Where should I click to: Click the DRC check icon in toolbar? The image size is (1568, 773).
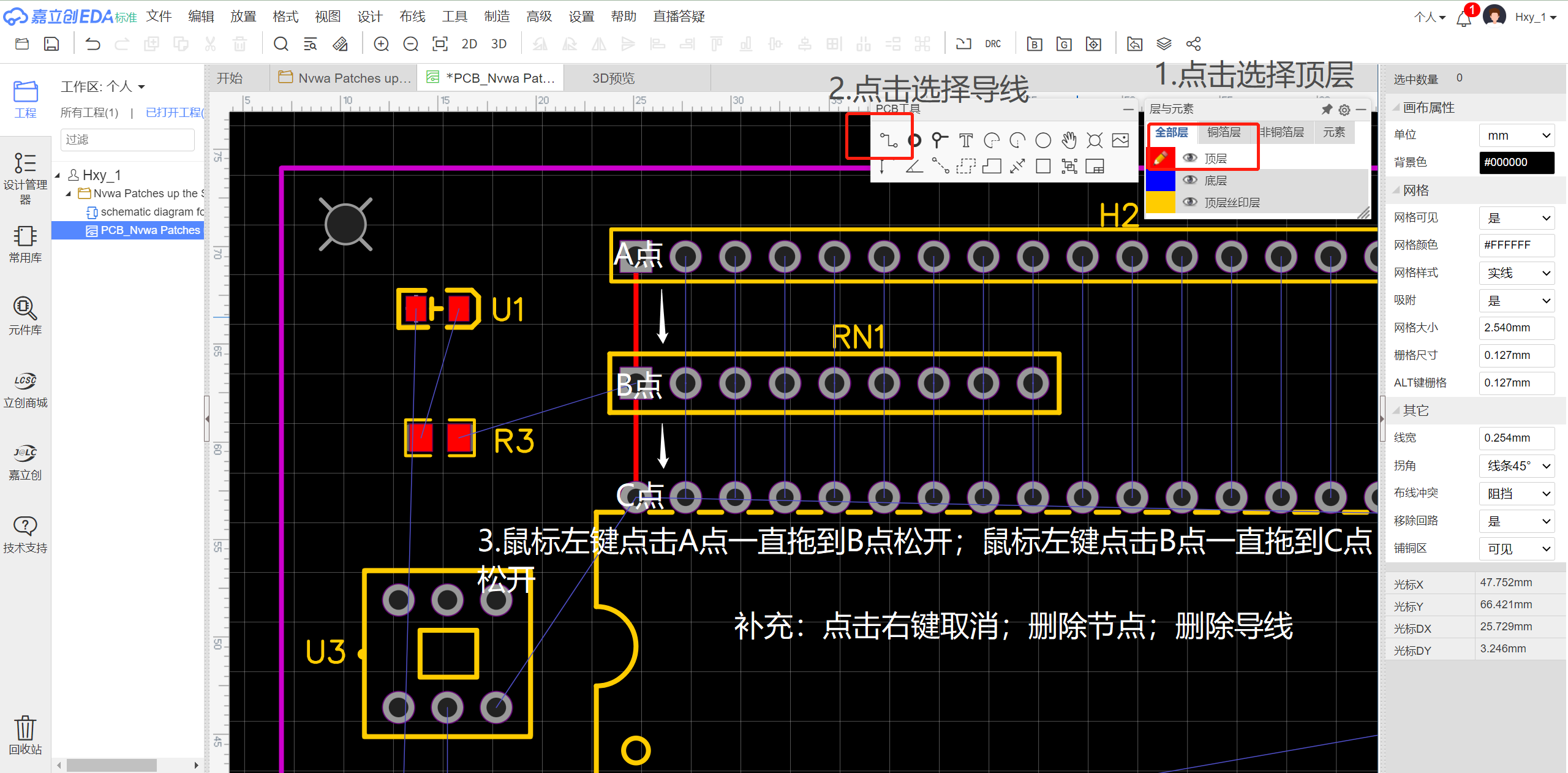click(x=993, y=44)
